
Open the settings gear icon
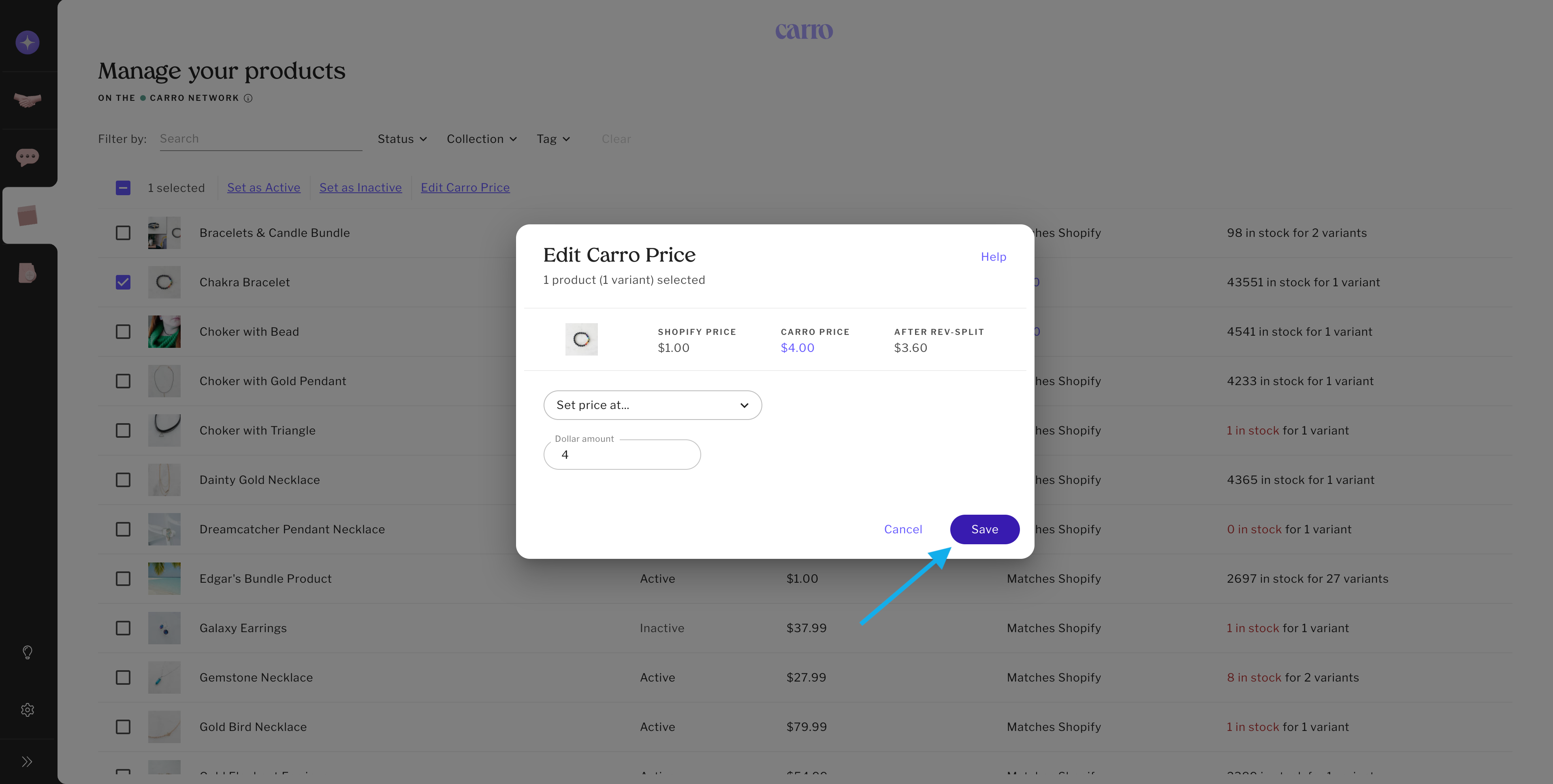[27, 709]
